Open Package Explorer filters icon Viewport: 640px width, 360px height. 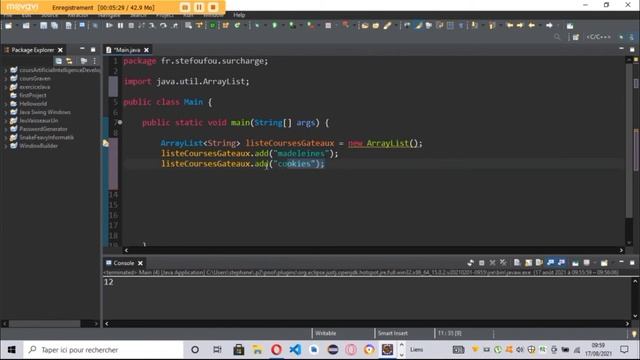pos(84,61)
